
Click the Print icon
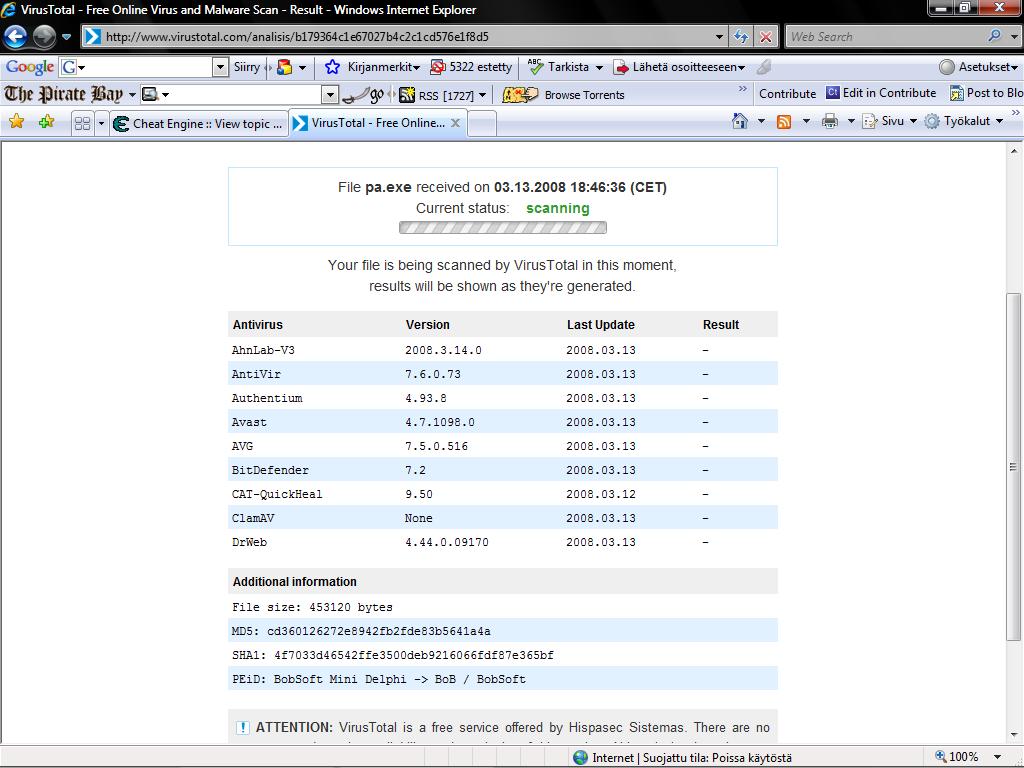point(830,121)
